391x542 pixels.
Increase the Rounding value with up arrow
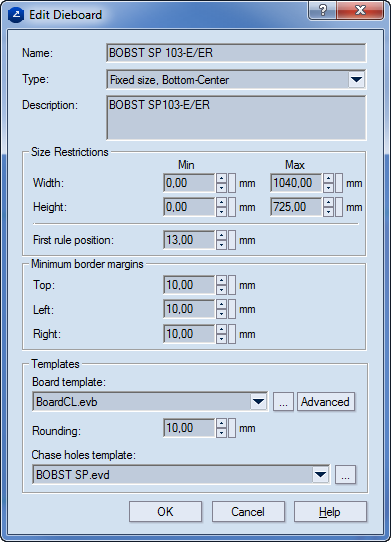(x=221, y=423)
